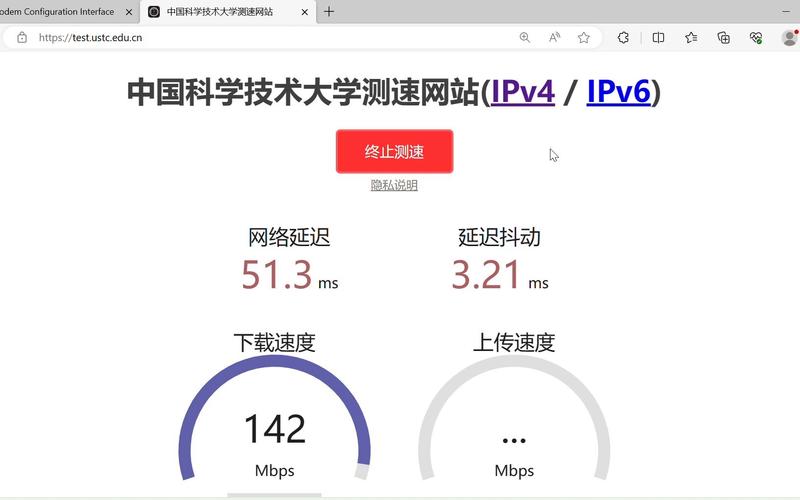The image size is (800, 500).
Task: Click the red 终止测速 stop test button
Action: (394, 152)
